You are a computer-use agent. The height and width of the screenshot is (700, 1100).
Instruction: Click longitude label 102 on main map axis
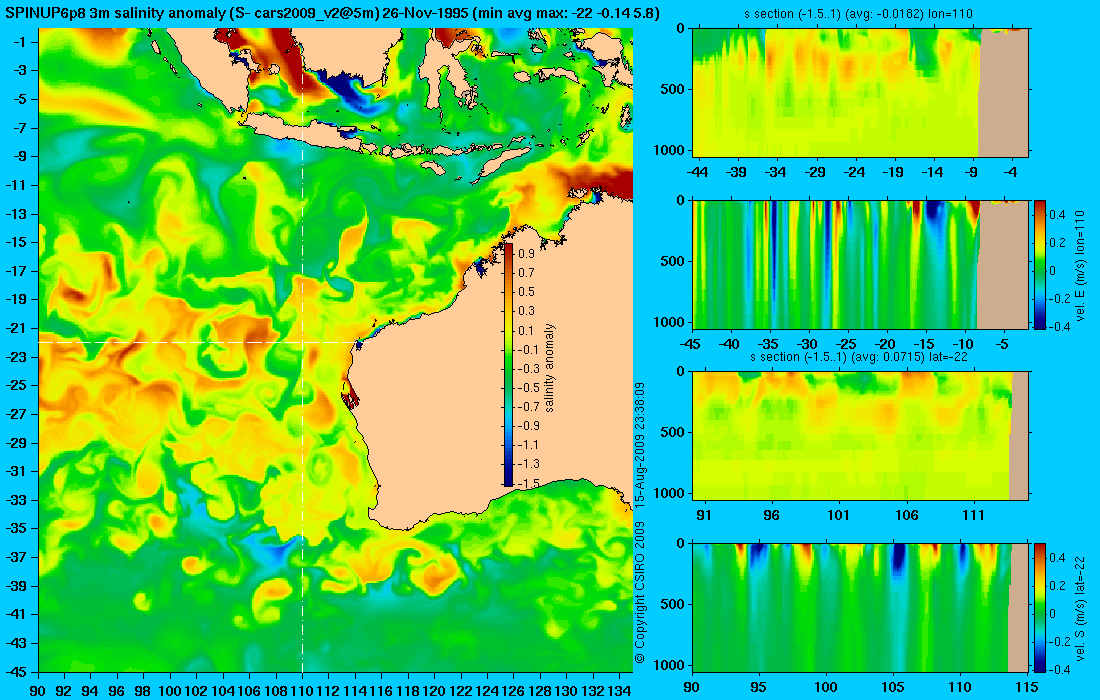click(196, 691)
